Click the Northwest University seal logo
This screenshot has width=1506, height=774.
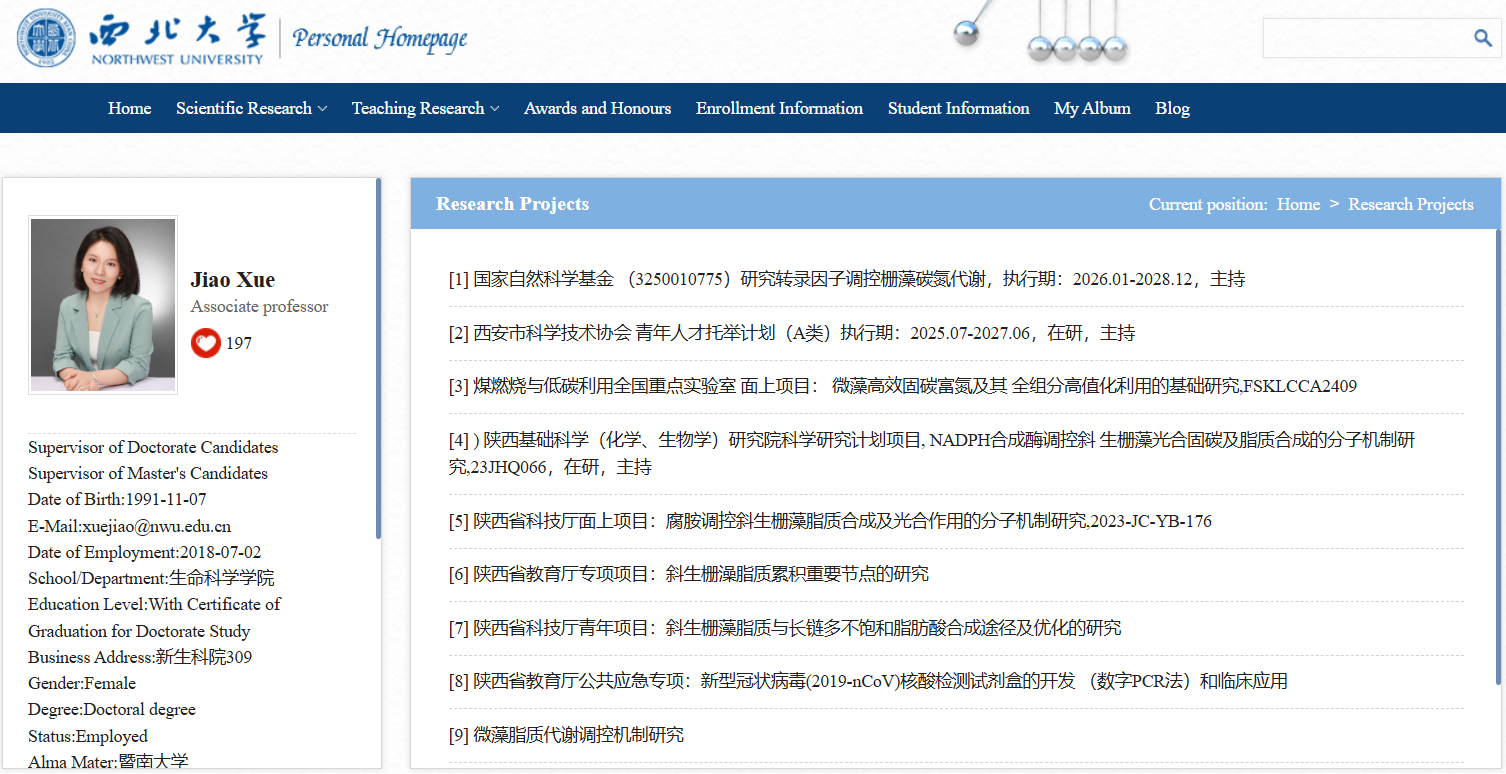[45, 38]
